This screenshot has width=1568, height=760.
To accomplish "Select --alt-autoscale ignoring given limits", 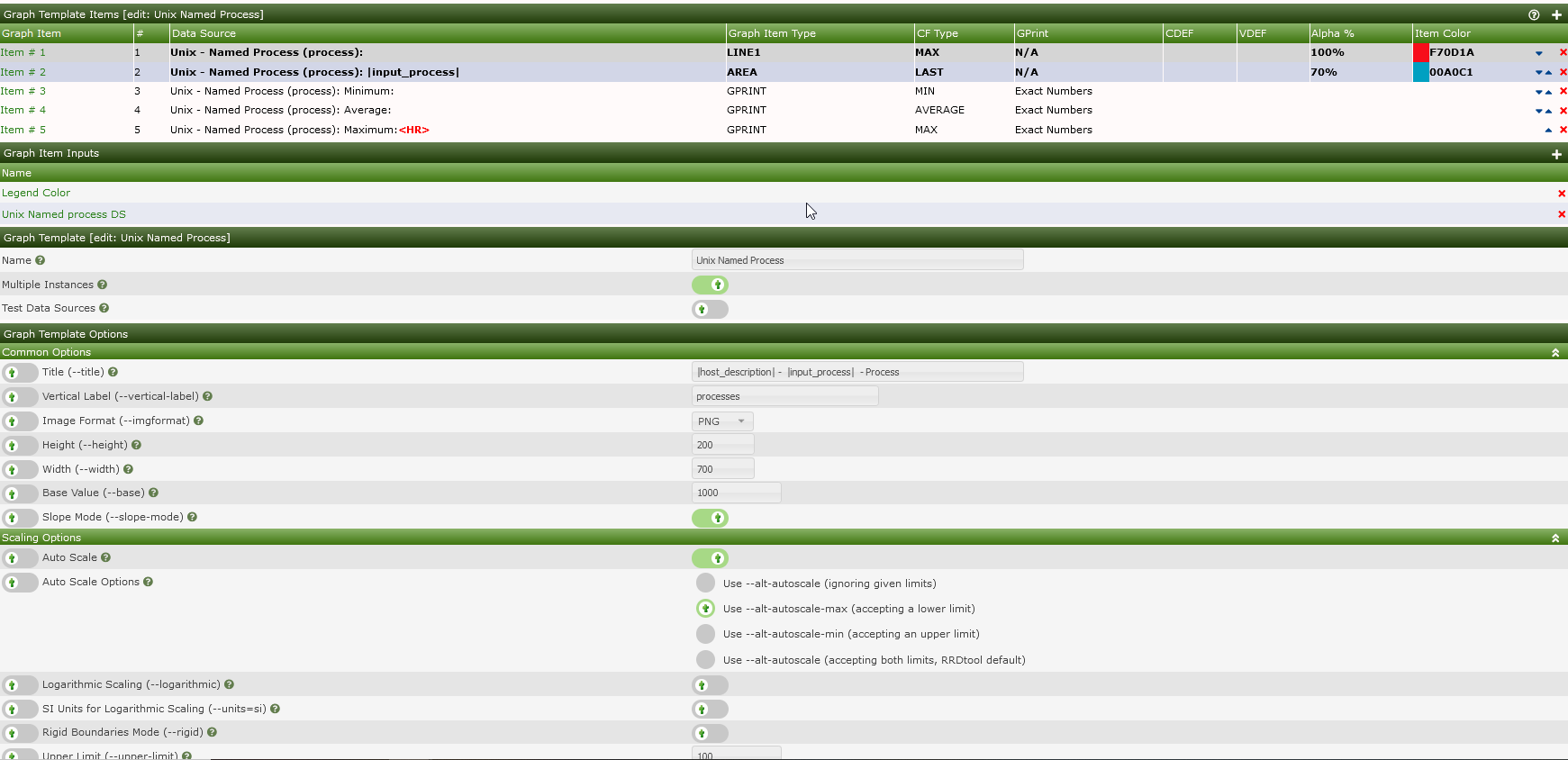I will point(706,584).
